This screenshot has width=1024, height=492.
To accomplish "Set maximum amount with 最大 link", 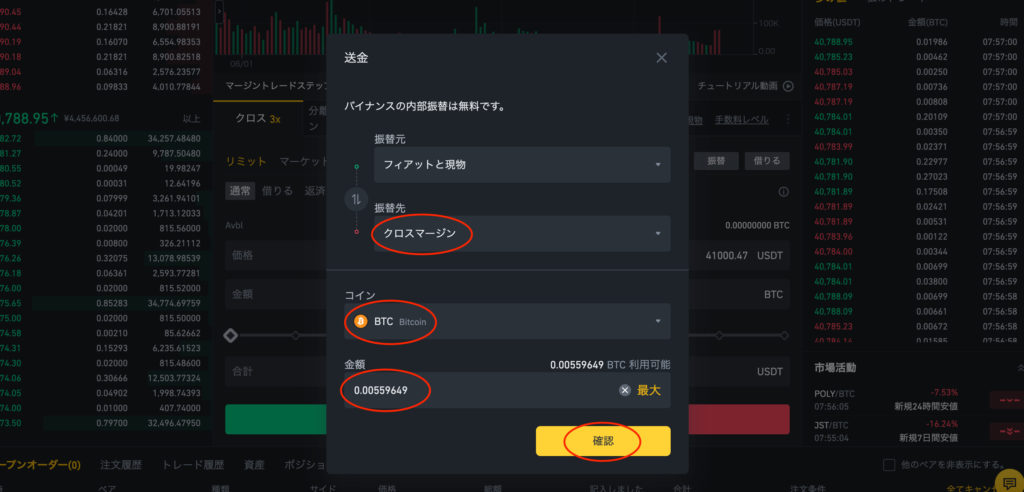I will click(648, 390).
